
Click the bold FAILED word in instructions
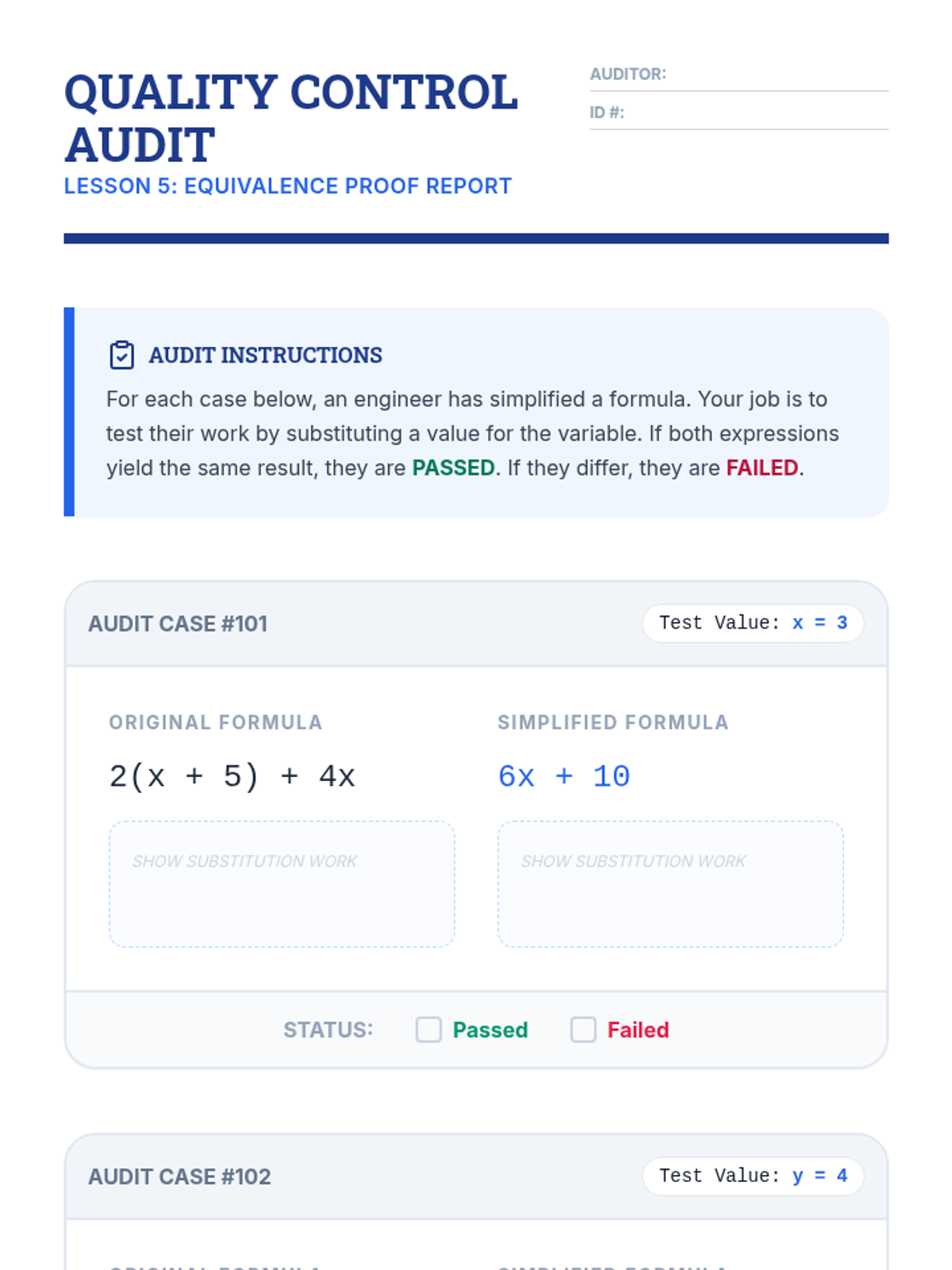(x=762, y=468)
